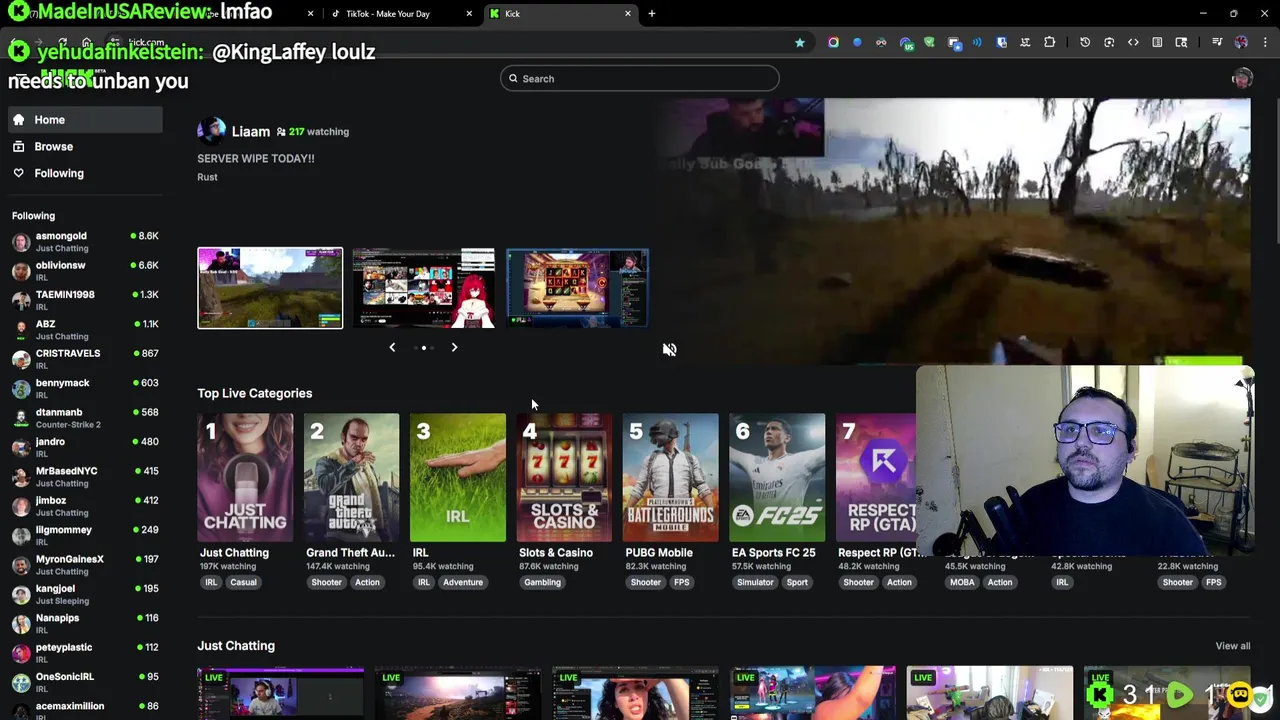The image size is (1280, 720).
Task: Open MyronGainesX in Following list
Action: click(x=85, y=565)
